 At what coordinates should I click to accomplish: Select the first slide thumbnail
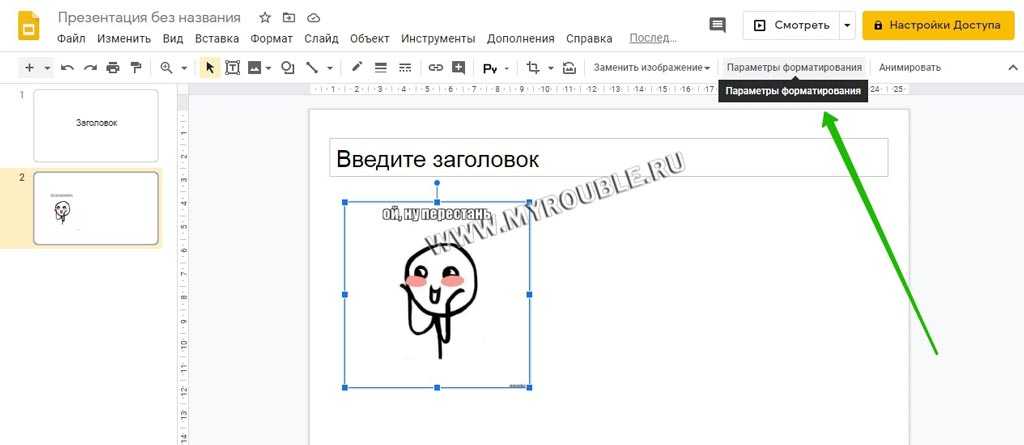[x=96, y=125]
